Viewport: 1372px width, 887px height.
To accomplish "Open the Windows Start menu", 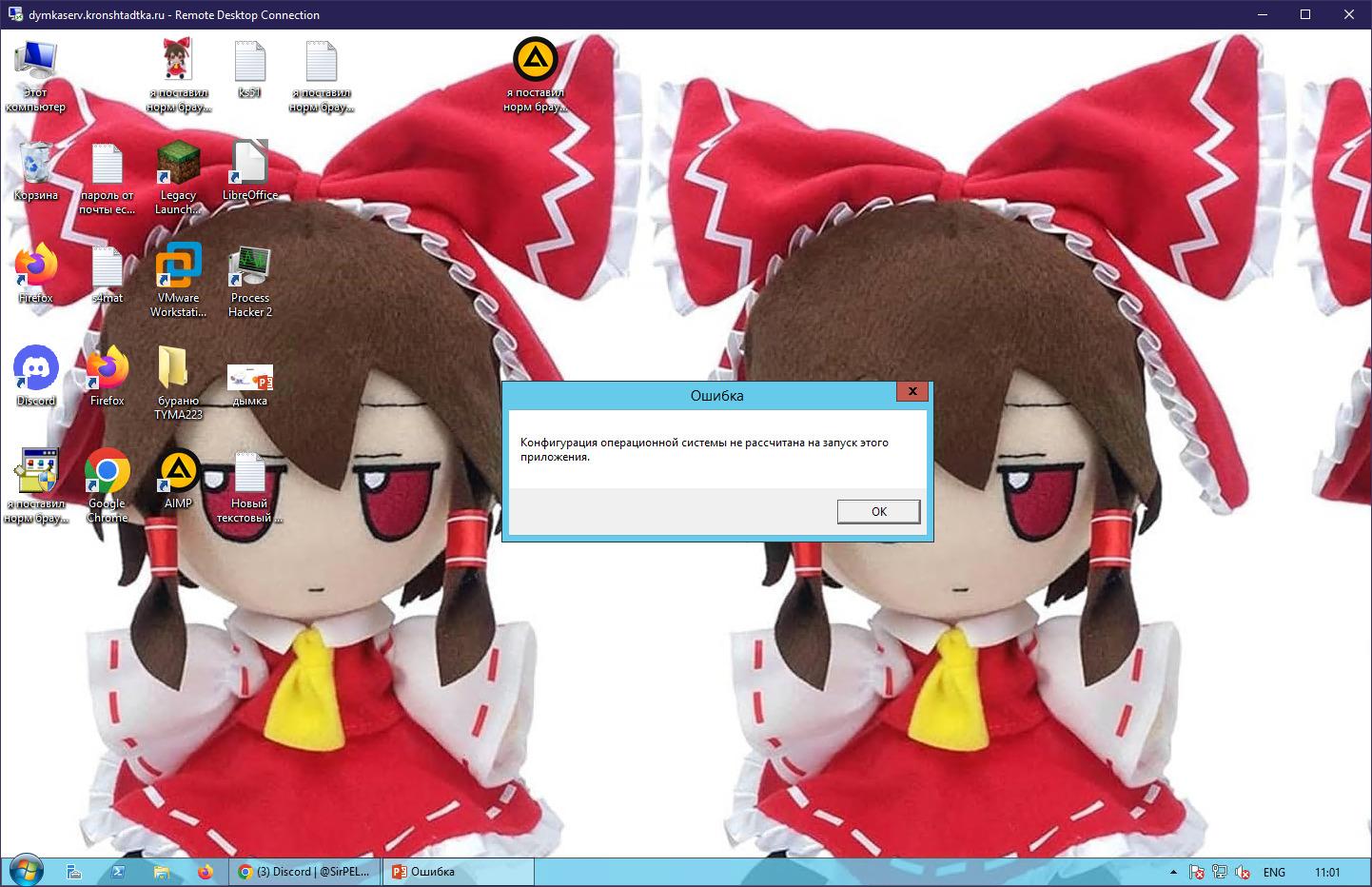I will (x=26, y=871).
